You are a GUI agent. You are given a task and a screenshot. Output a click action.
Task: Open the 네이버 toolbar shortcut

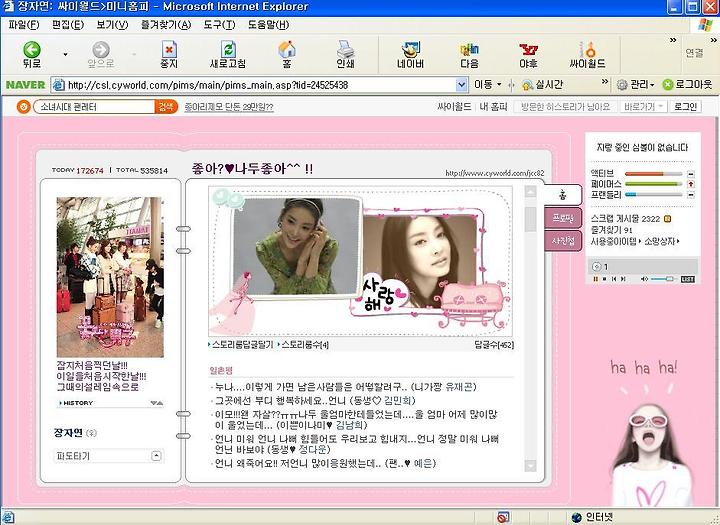tap(410, 55)
